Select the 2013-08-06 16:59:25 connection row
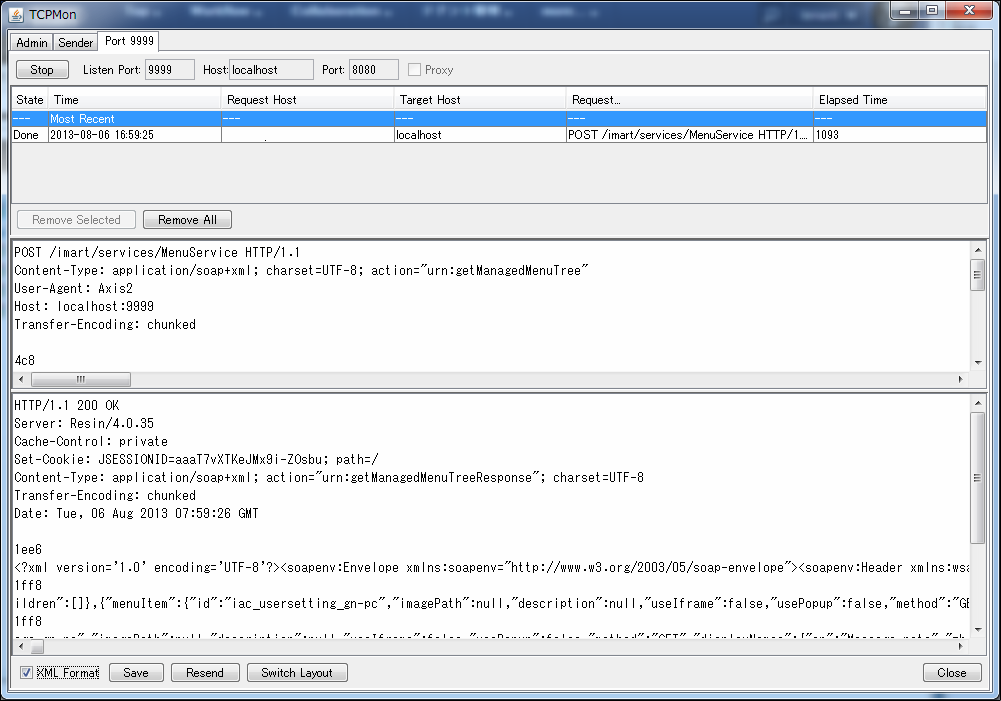The width and height of the screenshot is (1001, 701). pos(499,135)
